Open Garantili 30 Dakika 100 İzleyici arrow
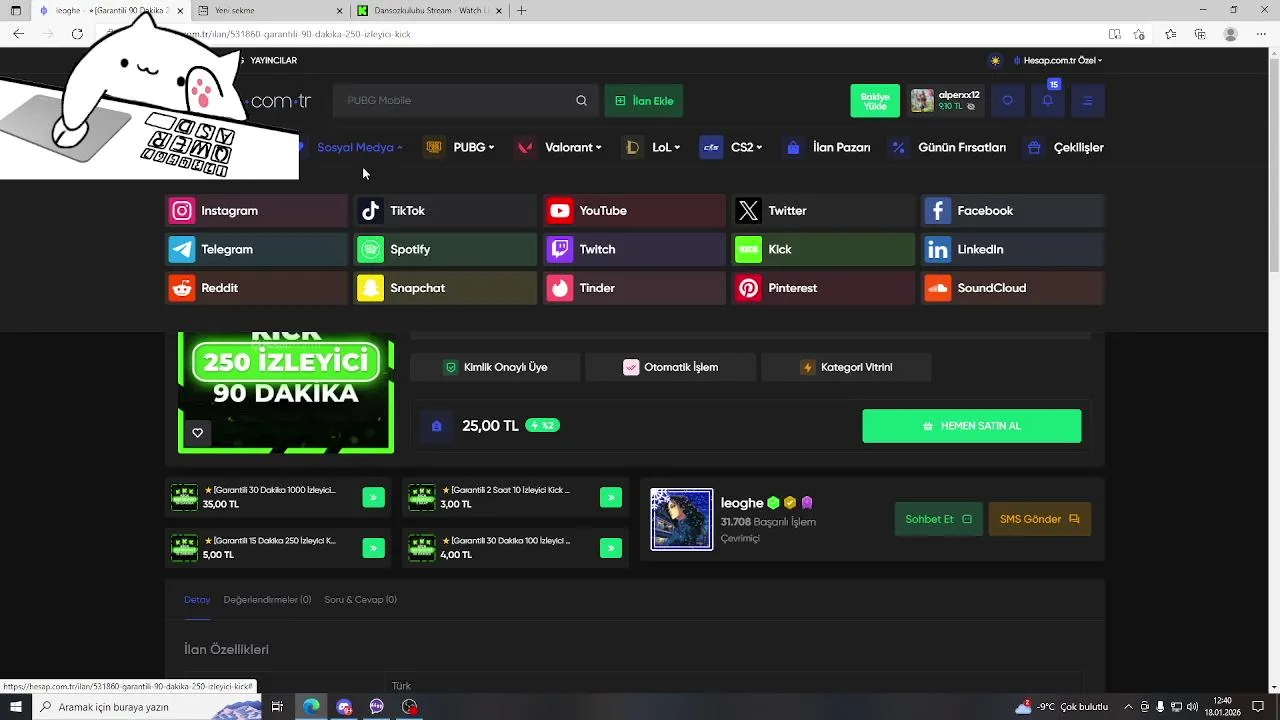 tap(611, 548)
